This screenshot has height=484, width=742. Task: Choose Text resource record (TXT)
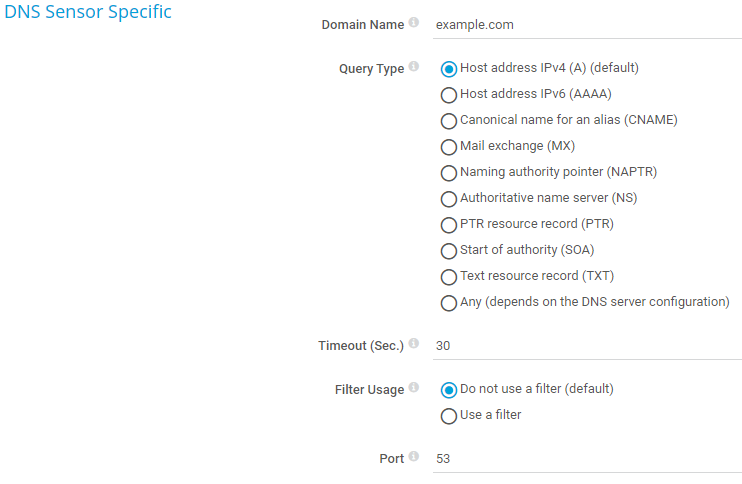click(x=449, y=277)
